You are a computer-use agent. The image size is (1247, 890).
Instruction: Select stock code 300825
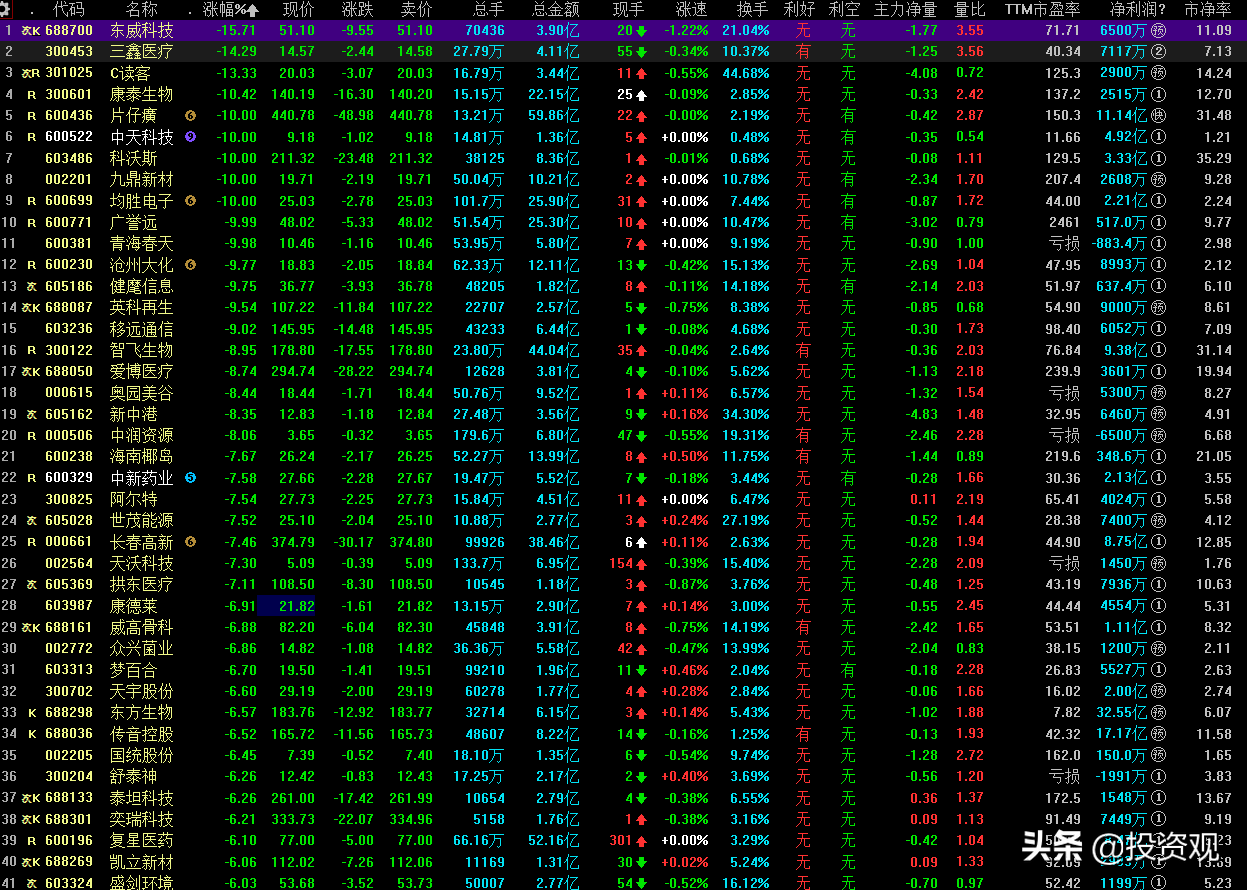coord(69,499)
